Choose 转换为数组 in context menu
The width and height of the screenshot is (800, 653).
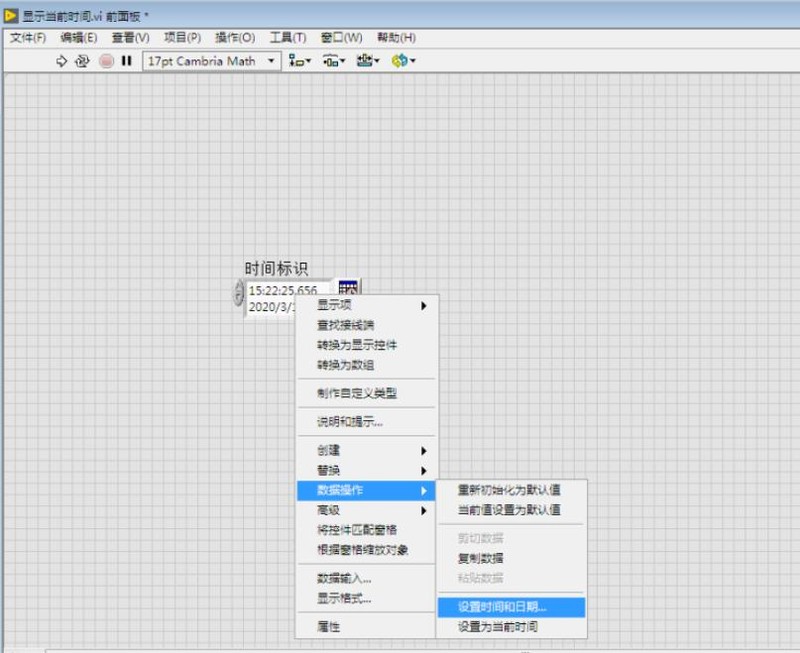(x=366, y=365)
